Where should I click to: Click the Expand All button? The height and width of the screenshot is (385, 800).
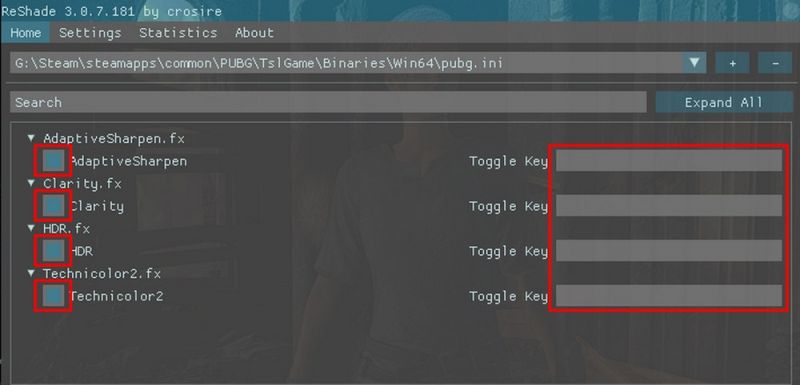(723, 102)
